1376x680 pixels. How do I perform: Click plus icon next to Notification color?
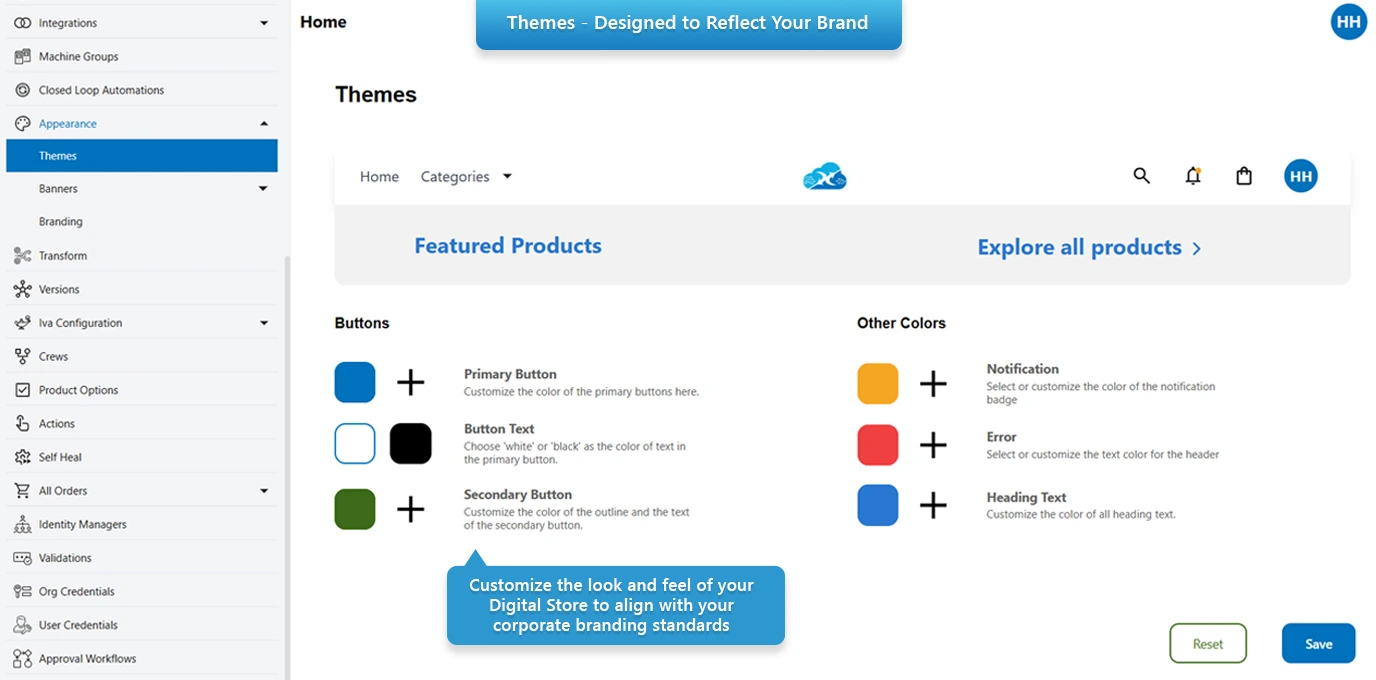click(932, 383)
